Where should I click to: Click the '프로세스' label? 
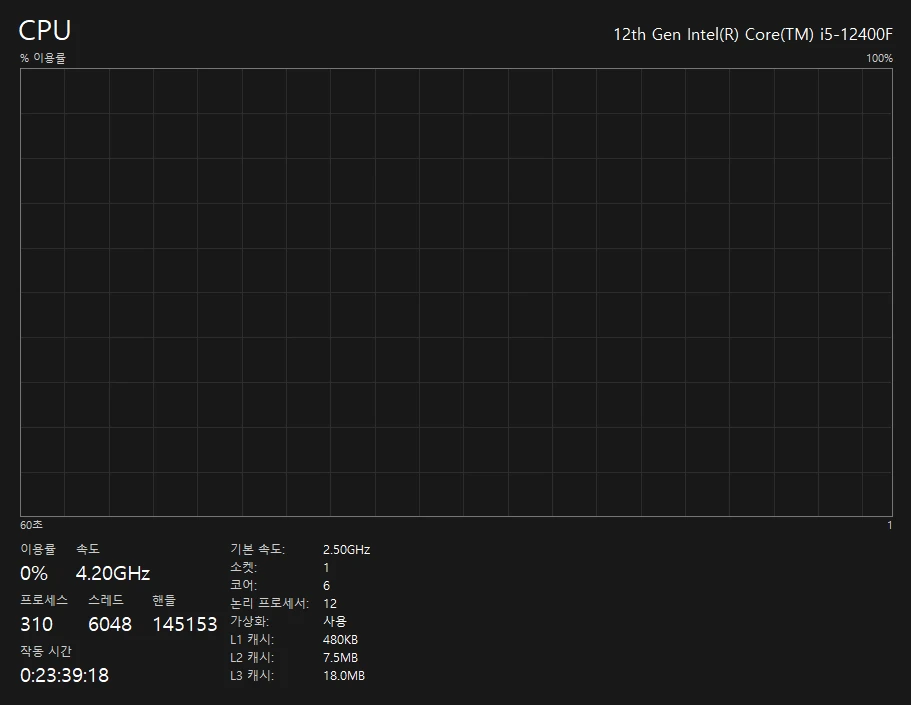44,600
